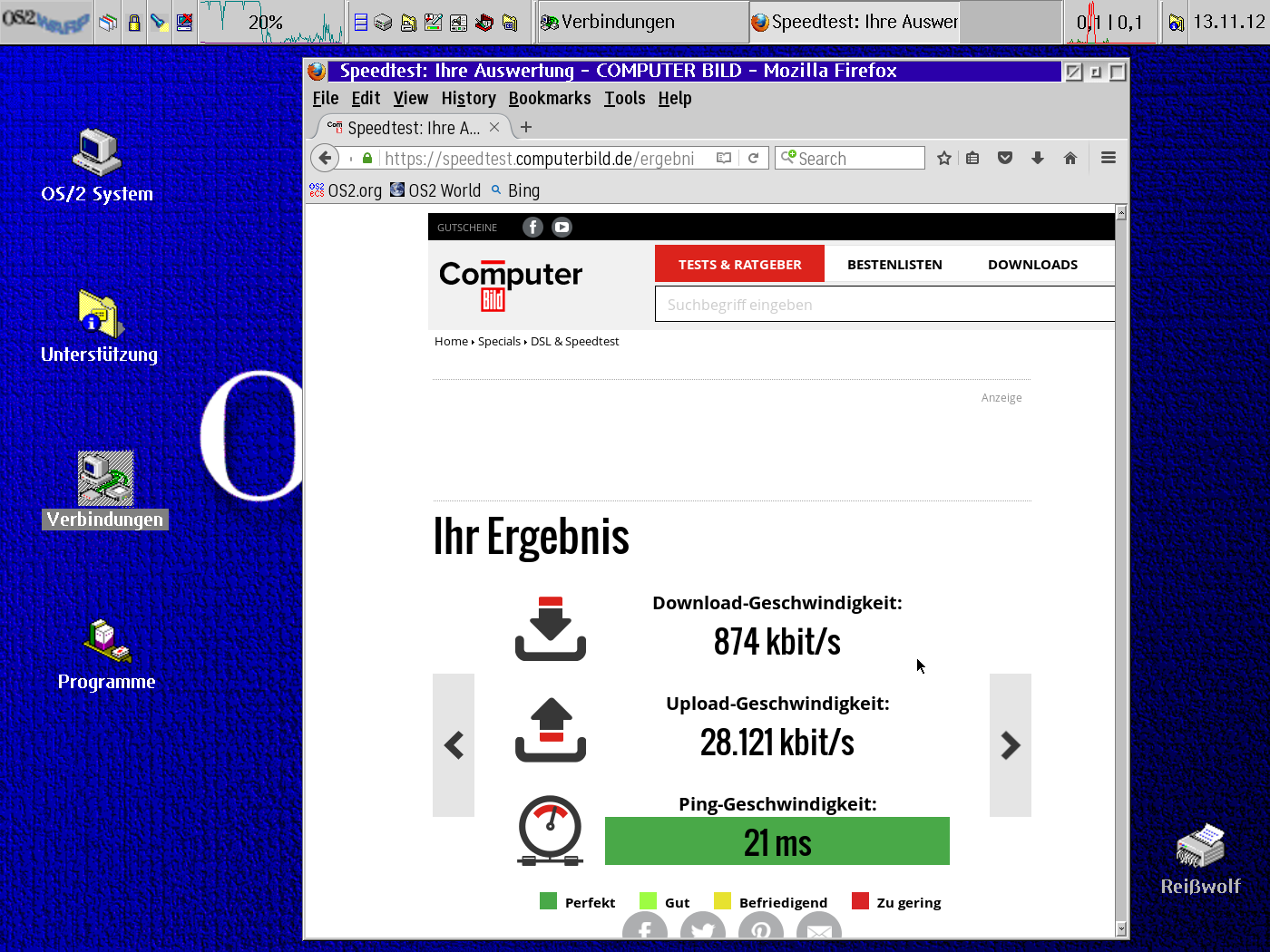This screenshot has height=952, width=1270.
Task: Close the Speedtest browser tab
Action: tap(494, 127)
